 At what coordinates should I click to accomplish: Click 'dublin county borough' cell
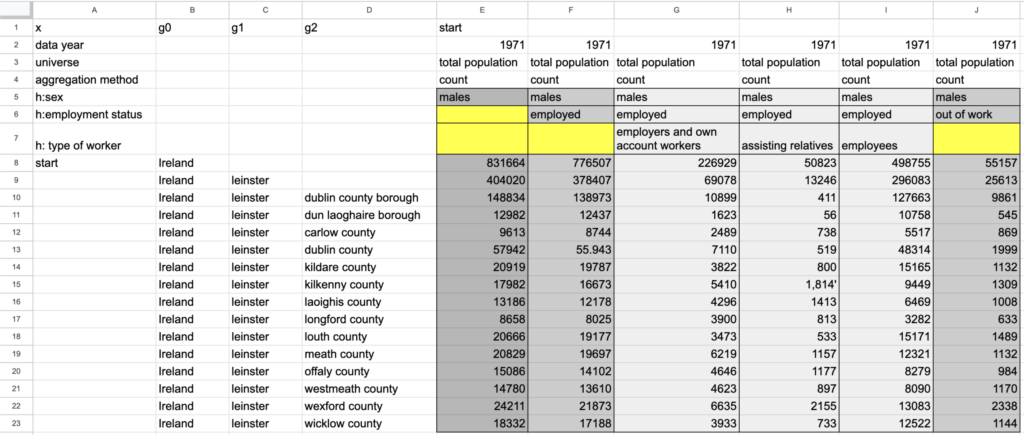click(x=369, y=198)
